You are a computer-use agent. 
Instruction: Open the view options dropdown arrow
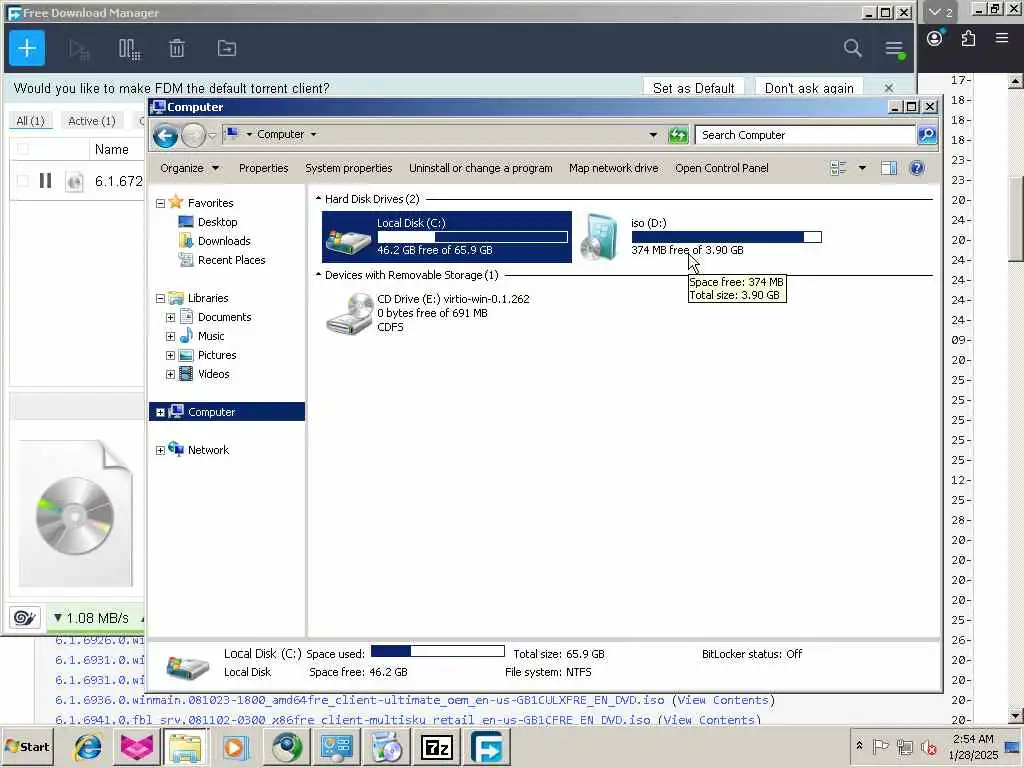click(862, 168)
